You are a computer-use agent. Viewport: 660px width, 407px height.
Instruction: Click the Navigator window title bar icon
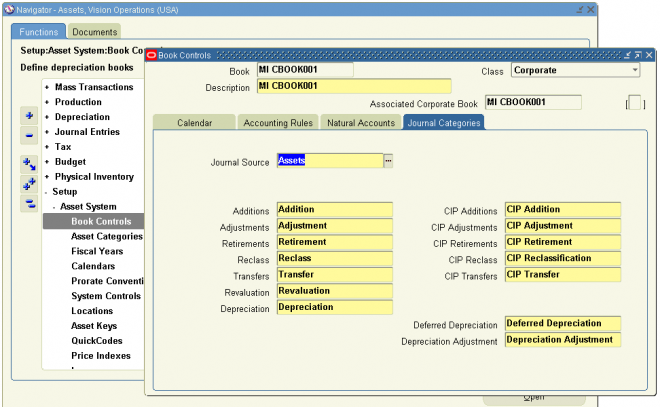(x=9, y=9)
